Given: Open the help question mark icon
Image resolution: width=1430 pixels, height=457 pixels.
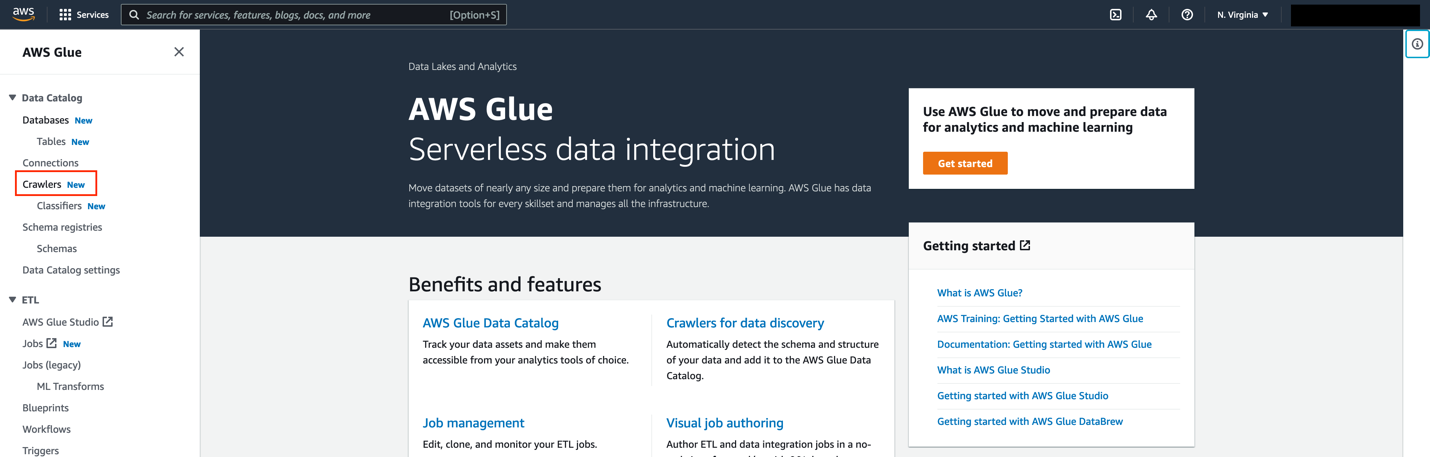Looking at the screenshot, I should 1187,15.
